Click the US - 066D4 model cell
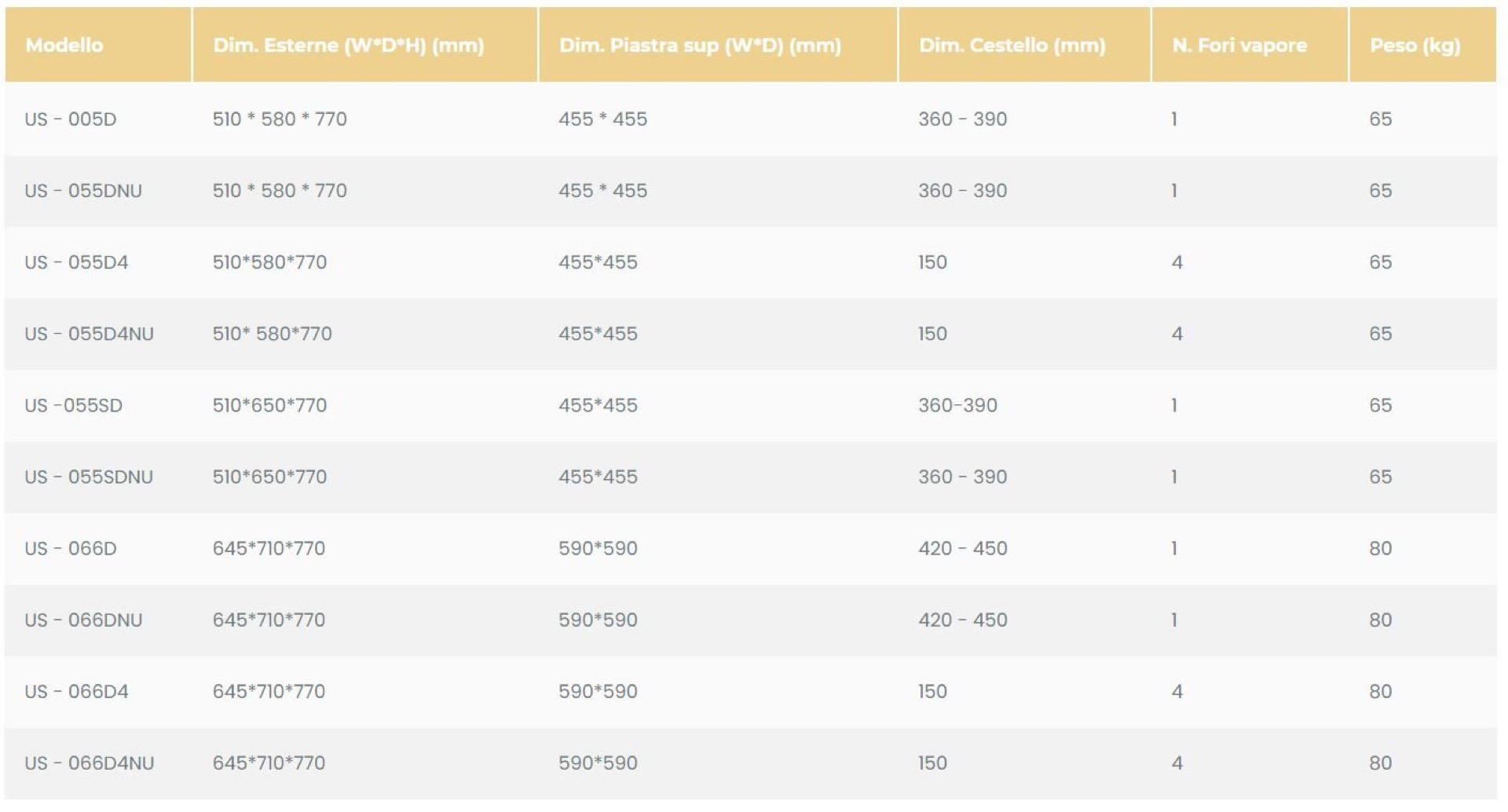Viewport: 1508px width, 812px height. [76, 691]
